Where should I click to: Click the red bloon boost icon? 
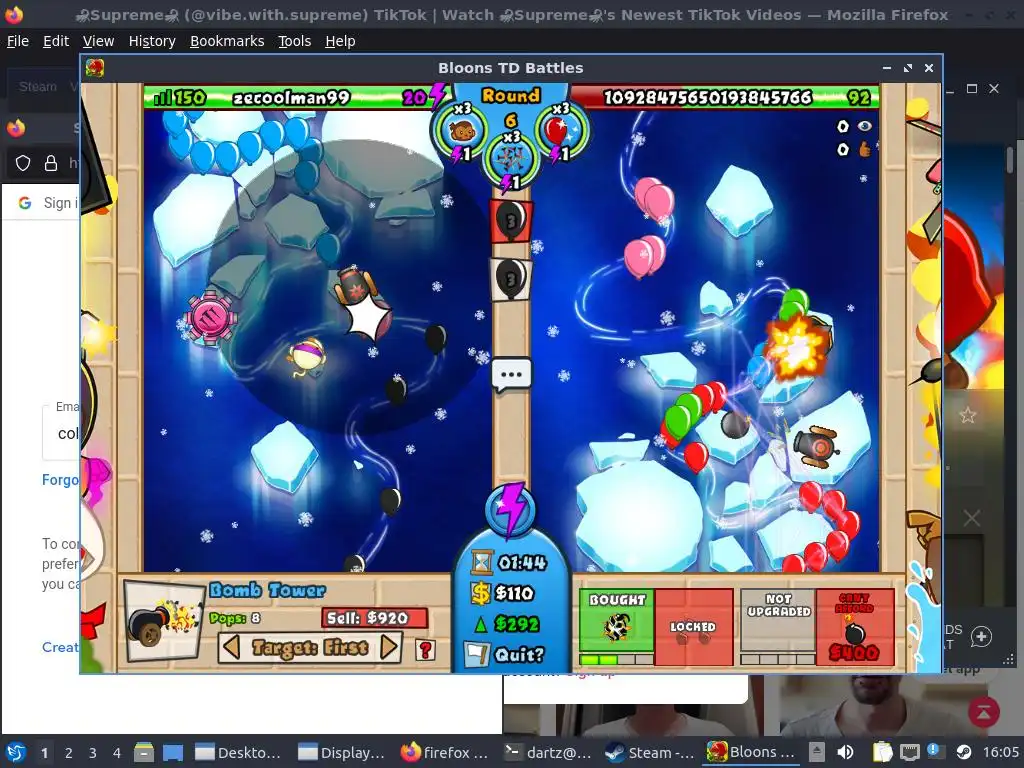click(559, 131)
